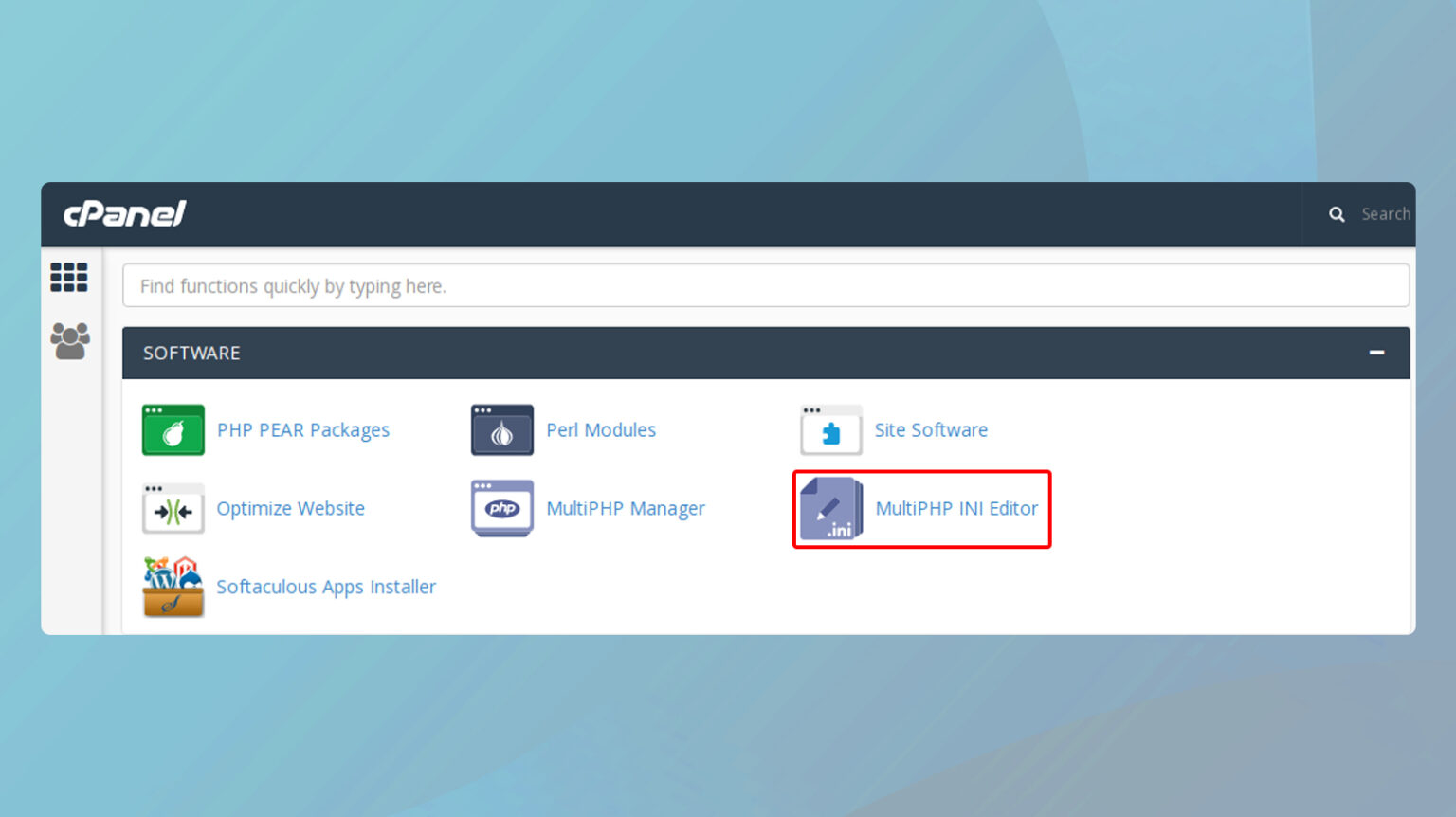Follow the Softaculous Apps Installer link
This screenshot has height=817, width=1456.
326,587
